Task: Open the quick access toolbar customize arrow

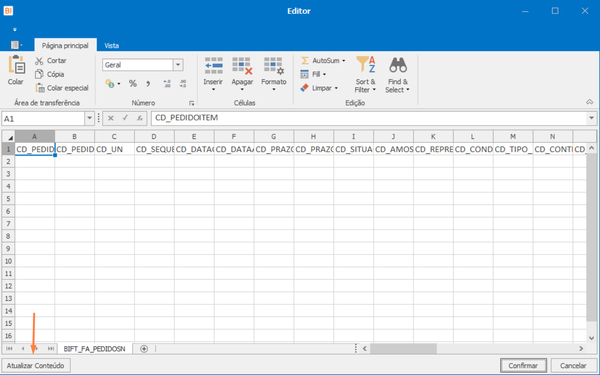Action: 15,29
